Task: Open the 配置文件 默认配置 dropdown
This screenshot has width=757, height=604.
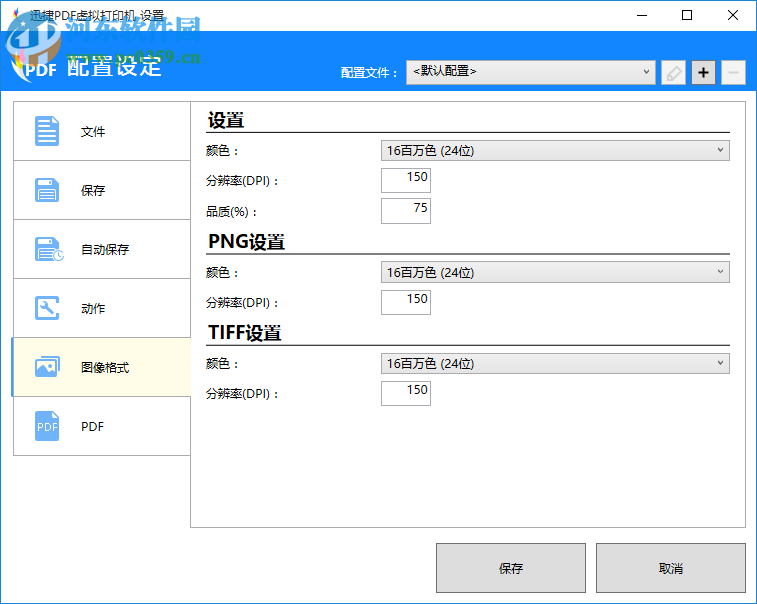Action: pos(531,72)
